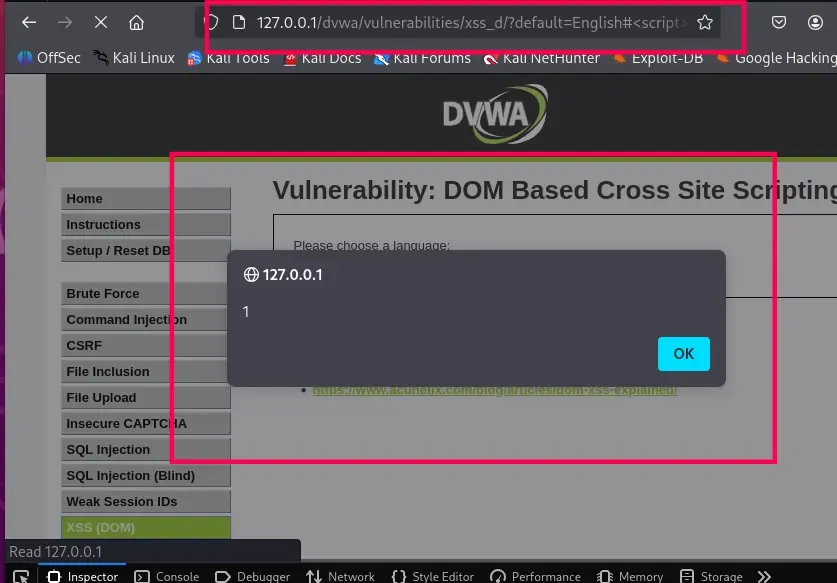Click the 'Read 127.0.0.1' status text

click(56, 552)
